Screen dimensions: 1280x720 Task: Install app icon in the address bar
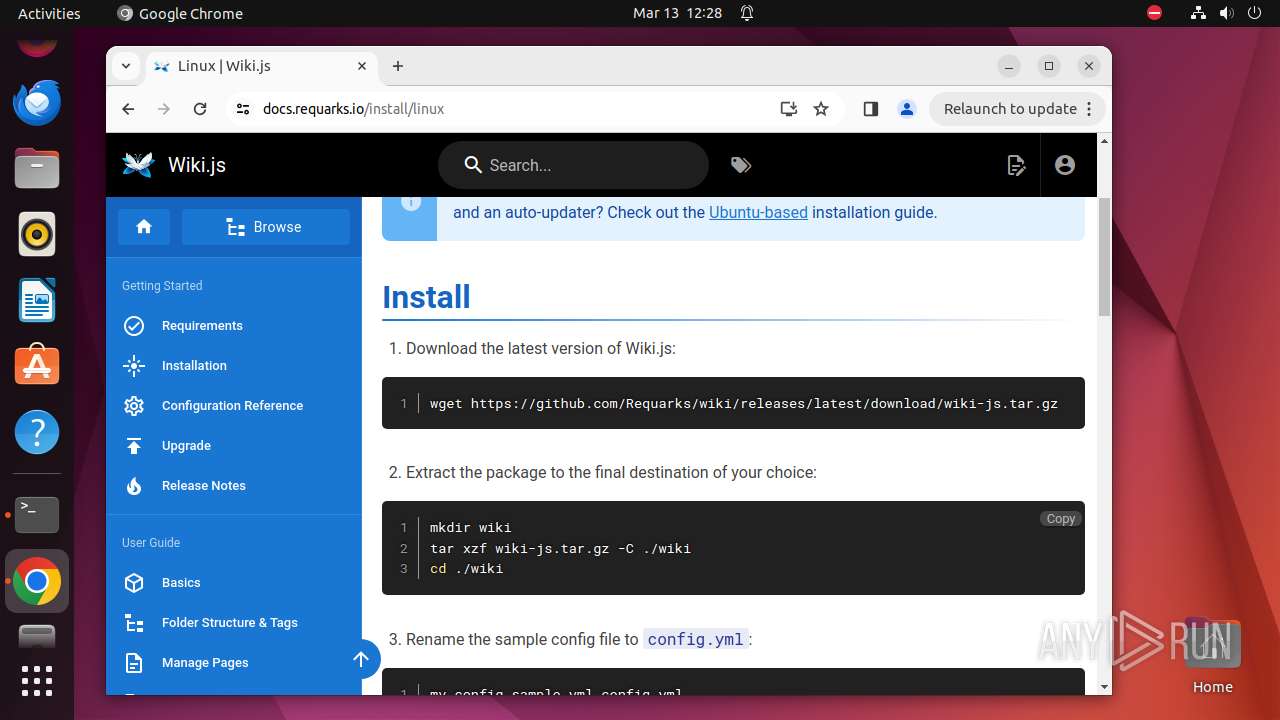[x=789, y=109]
